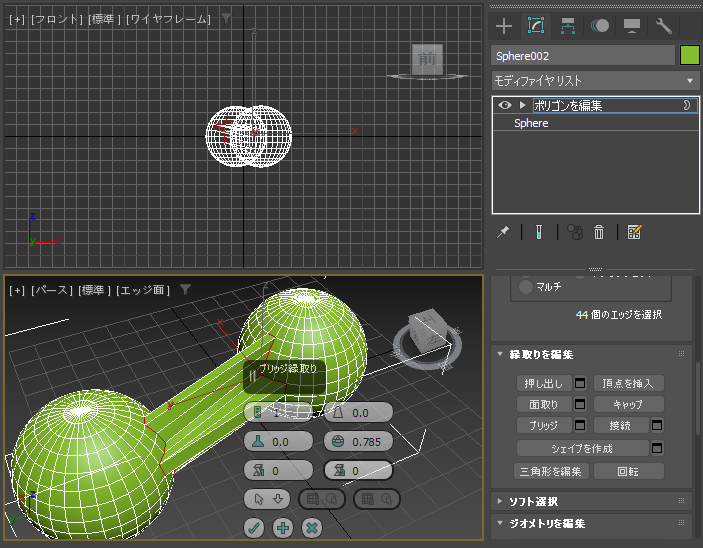703x548 pixels.
Task: Click the Twist 1 field
Action: coord(278,471)
